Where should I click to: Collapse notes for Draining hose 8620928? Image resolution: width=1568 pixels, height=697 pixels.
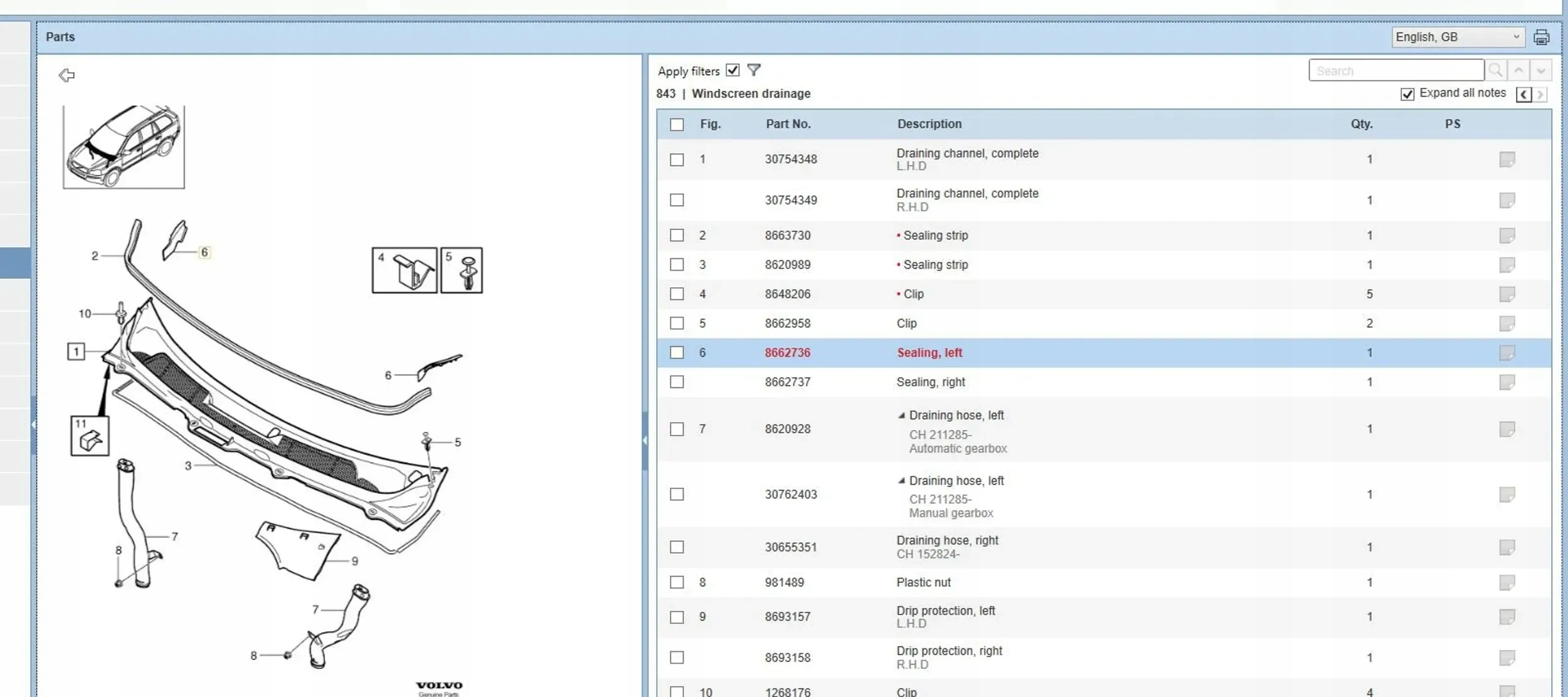(901, 416)
